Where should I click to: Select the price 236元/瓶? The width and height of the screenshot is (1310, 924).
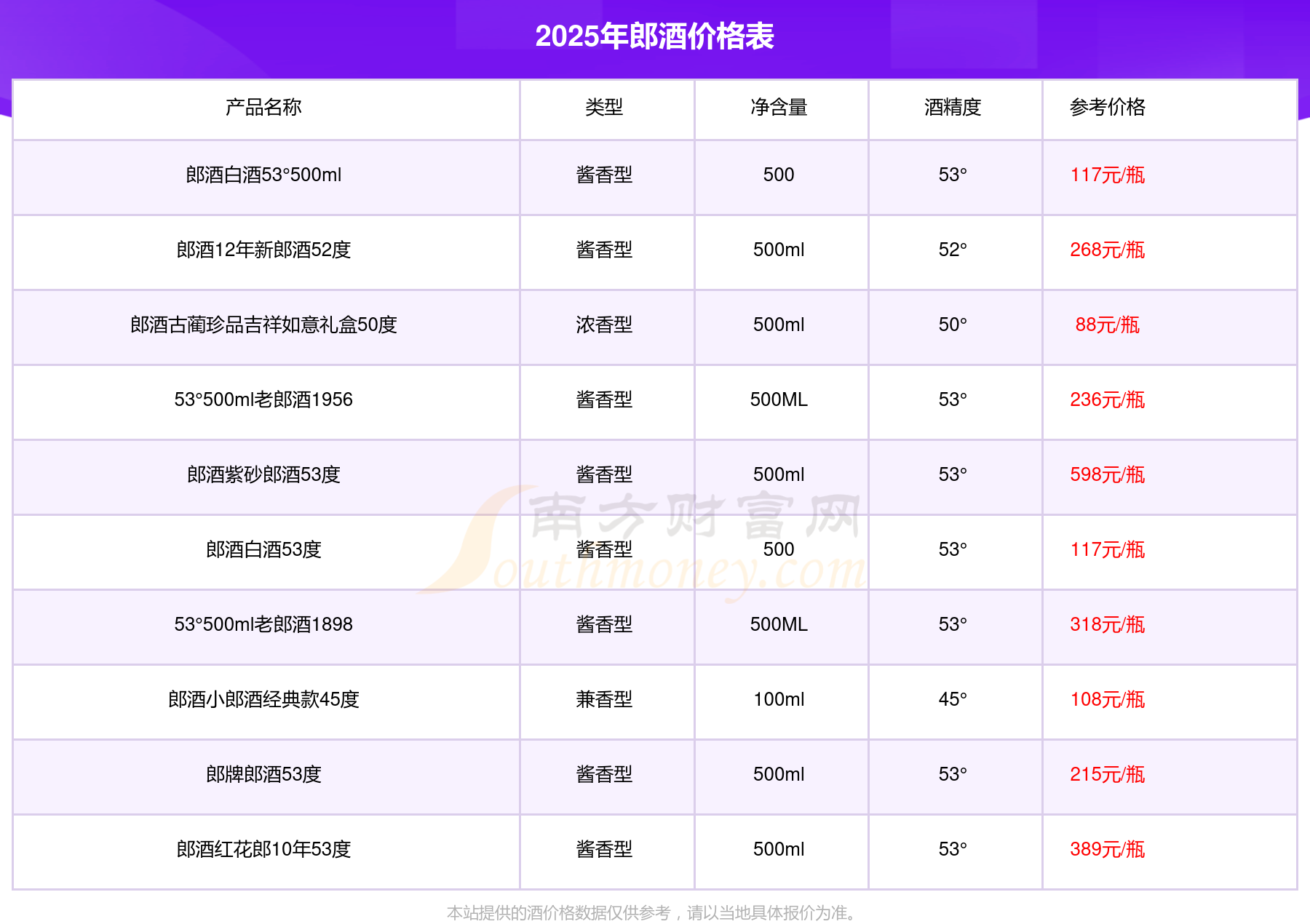(1107, 400)
